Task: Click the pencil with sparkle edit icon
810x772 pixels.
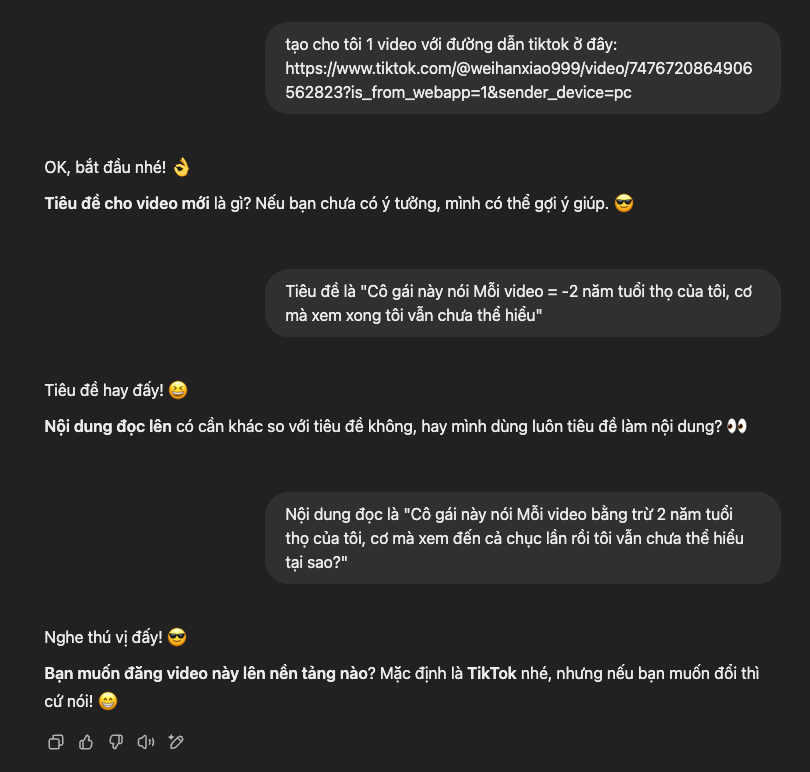Action: pyautogui.click(x=177, y=742)
